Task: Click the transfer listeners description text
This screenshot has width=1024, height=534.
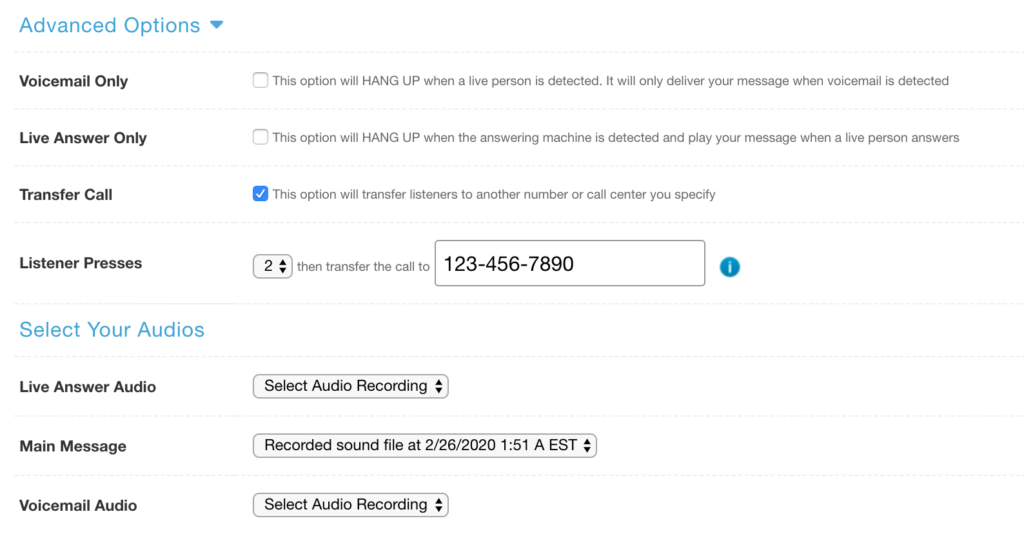Action: (494, 195)
